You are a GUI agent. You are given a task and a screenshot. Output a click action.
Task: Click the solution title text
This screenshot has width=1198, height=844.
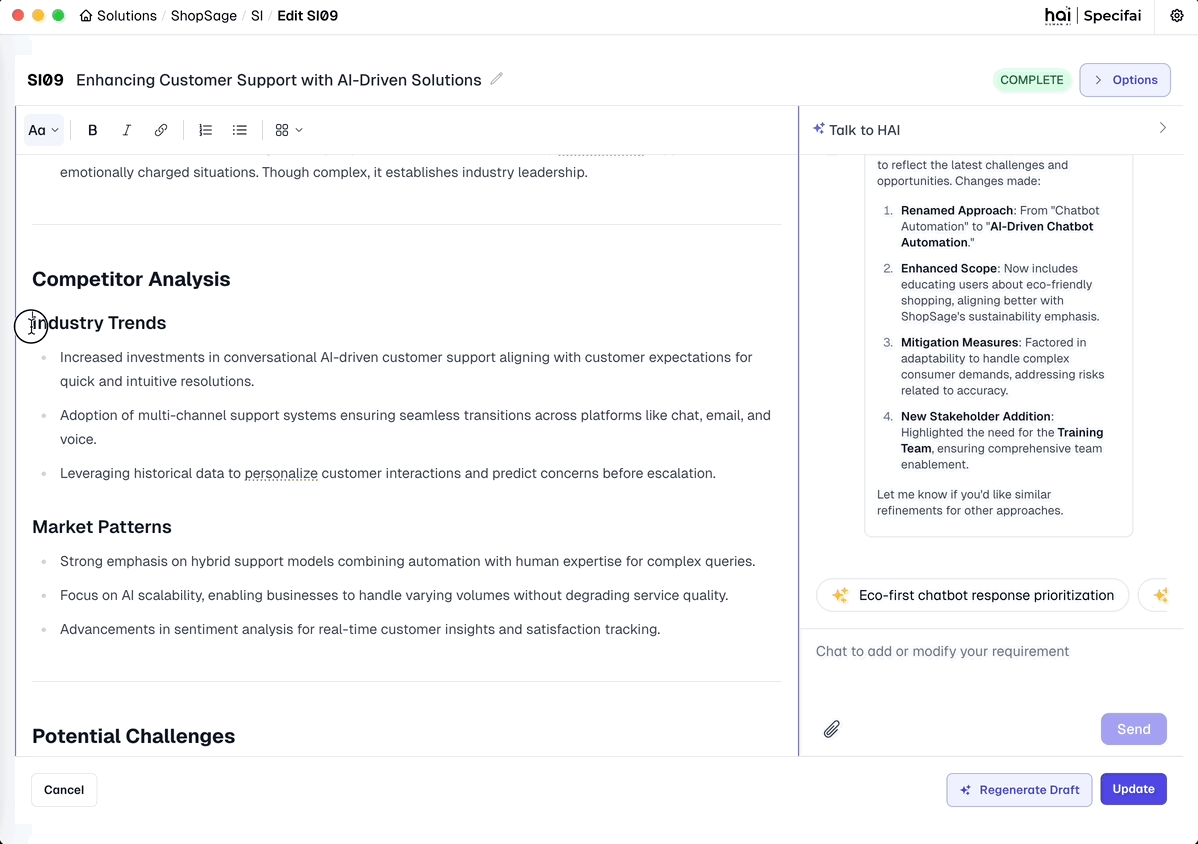[x=278, y=79]
